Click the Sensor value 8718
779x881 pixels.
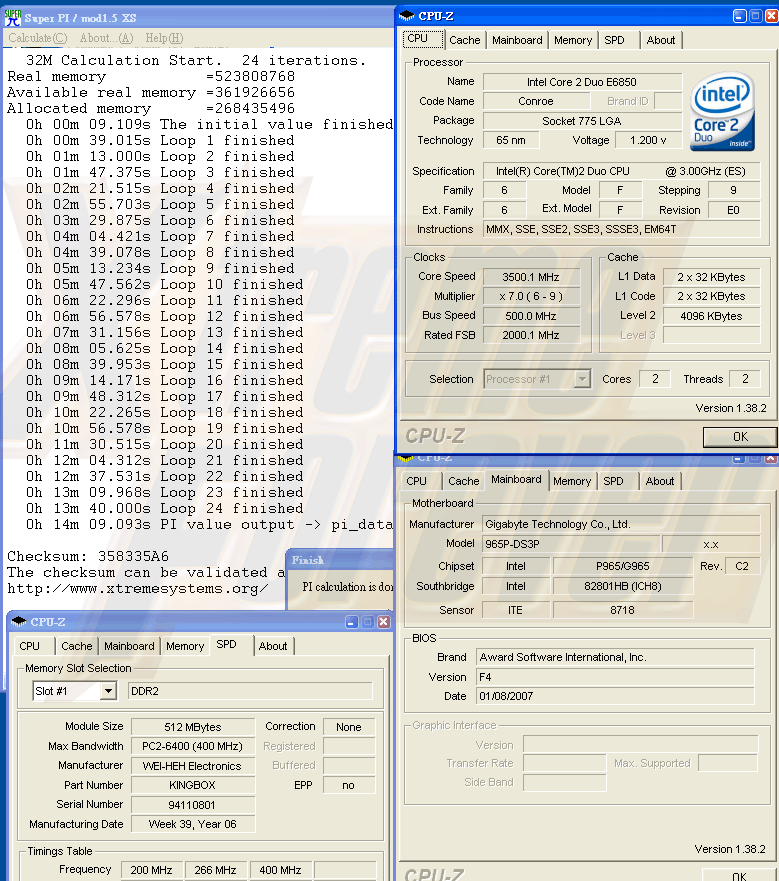point(623,610)
